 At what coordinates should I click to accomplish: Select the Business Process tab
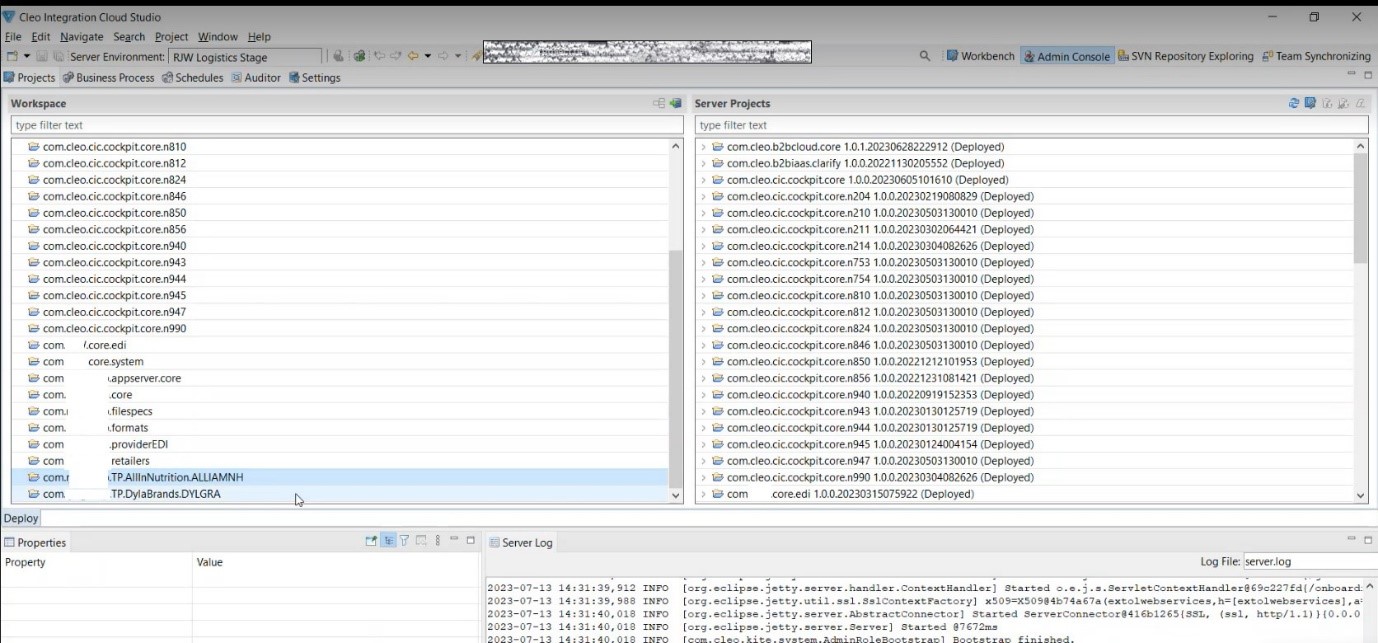point(108,78)
